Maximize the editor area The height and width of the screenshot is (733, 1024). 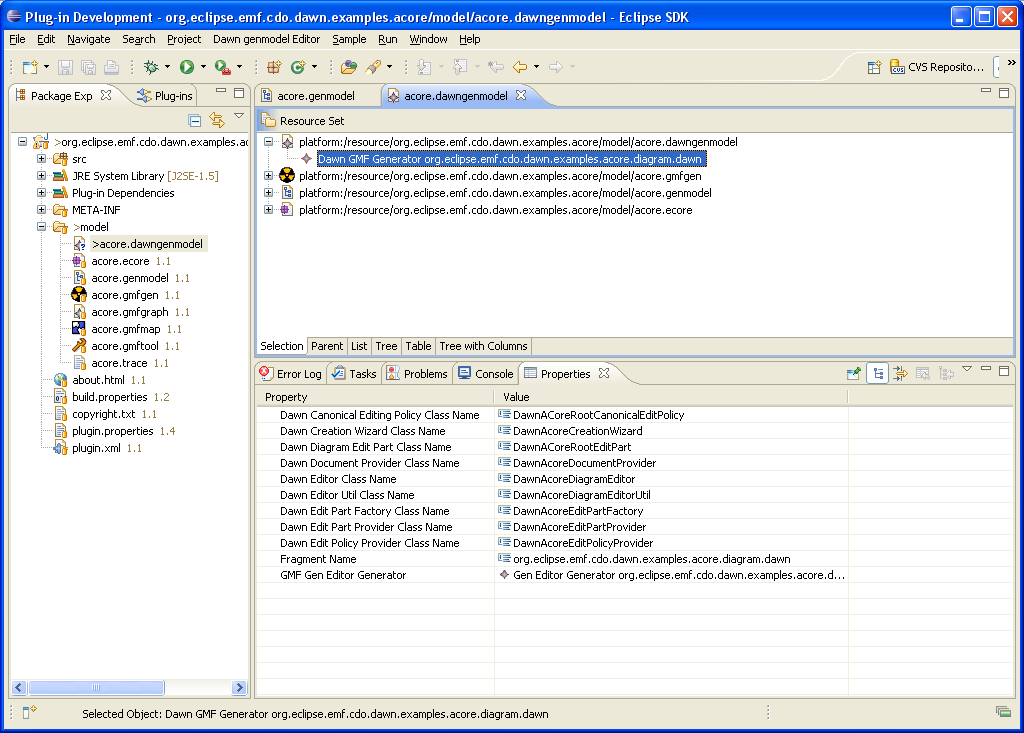click(x=1004, y=93)
